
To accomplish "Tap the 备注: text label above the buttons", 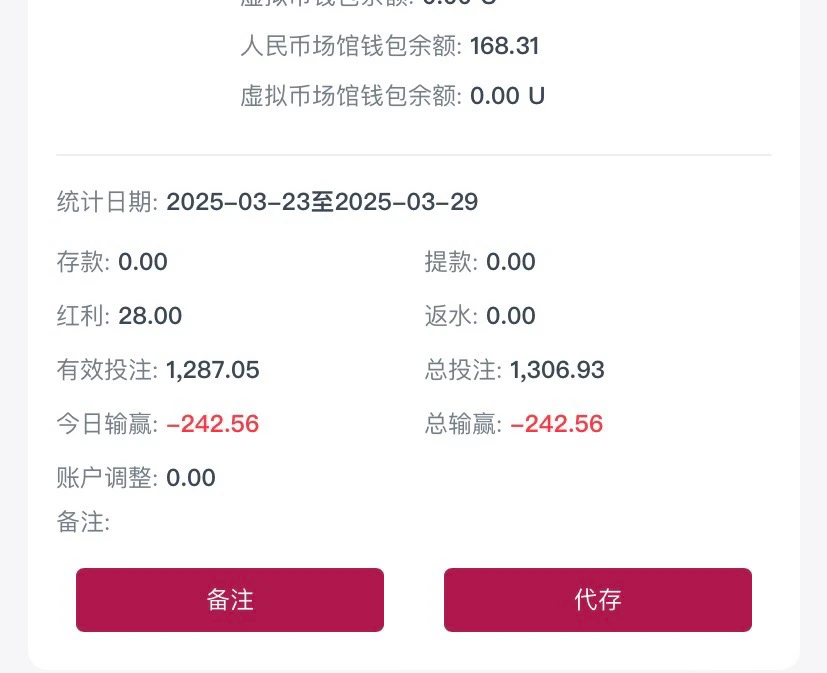I will [x=83, y=522].
